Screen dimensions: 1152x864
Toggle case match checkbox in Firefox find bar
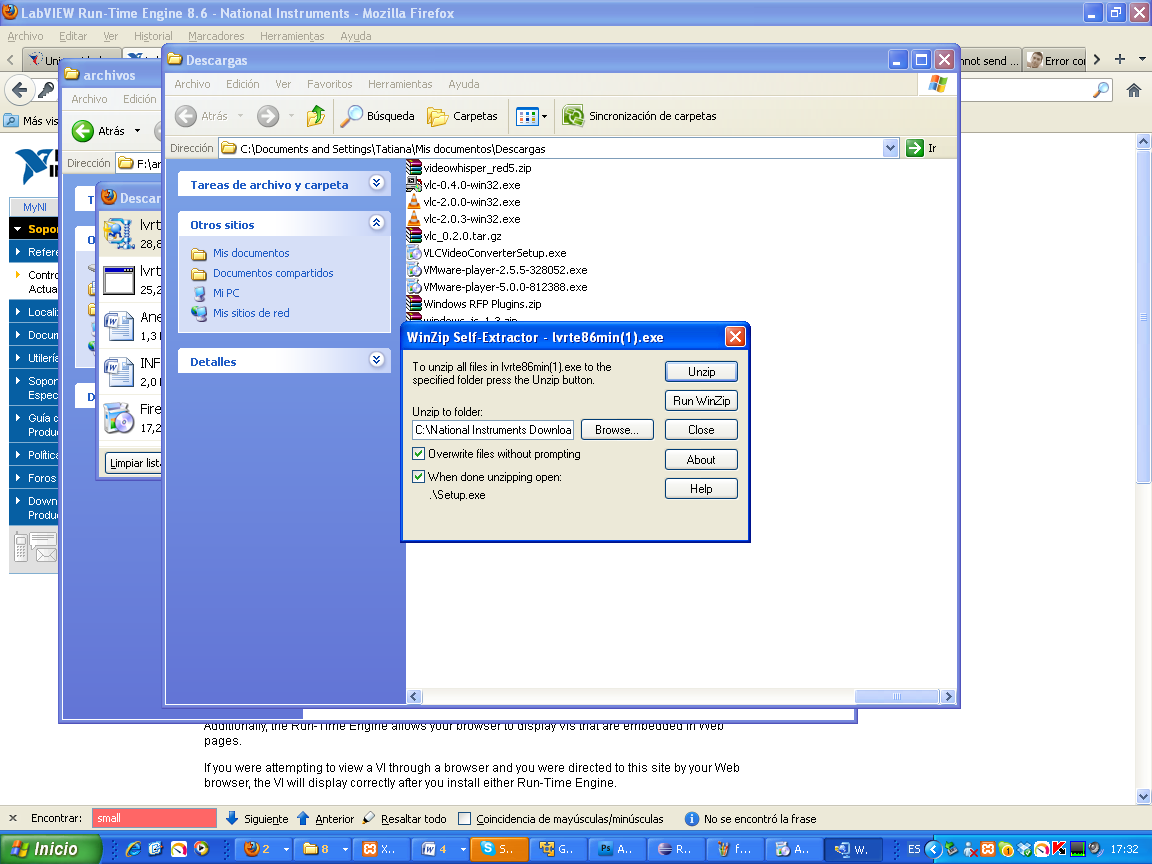click(x=464, y=818)
